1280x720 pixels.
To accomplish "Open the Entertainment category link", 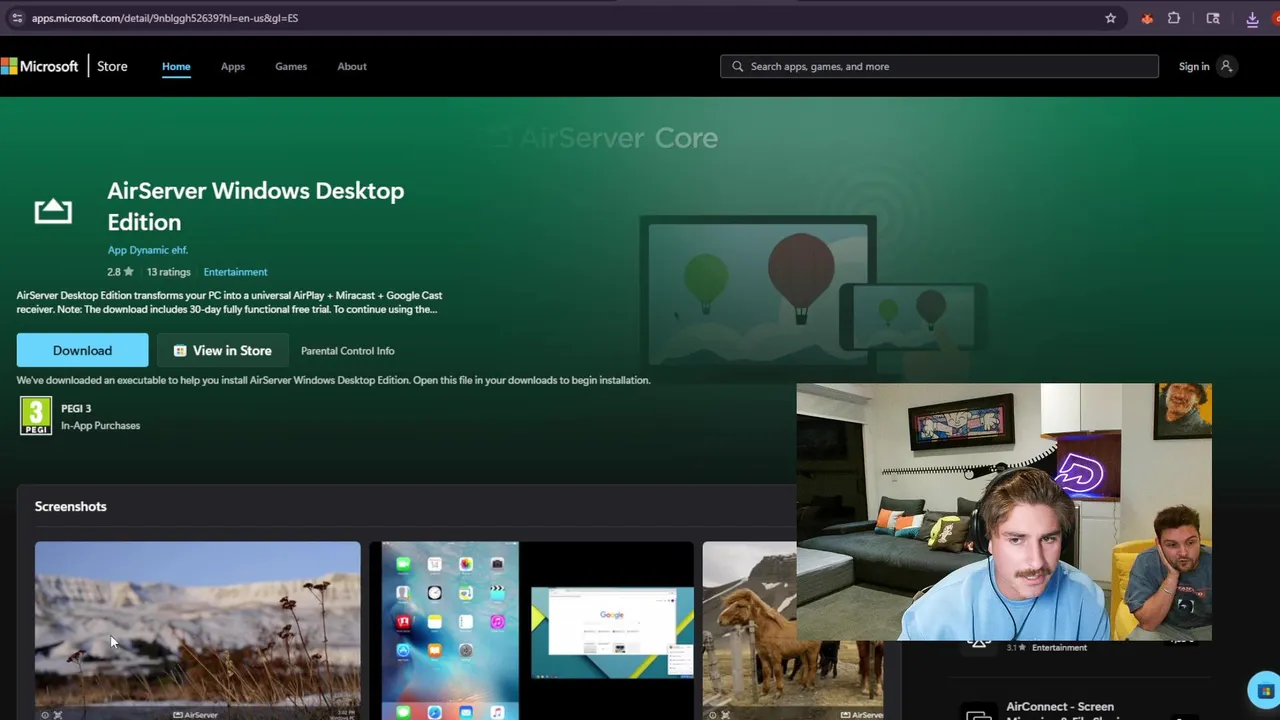I will [x=235, y=272].
